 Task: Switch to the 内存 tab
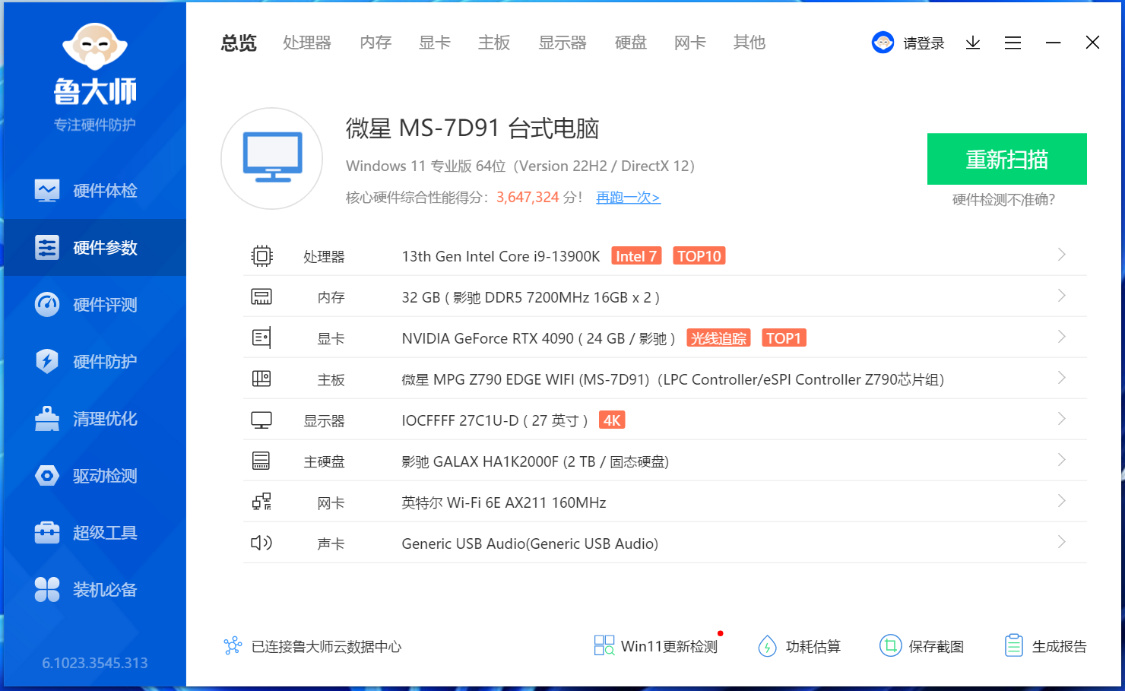click(375, 43)
